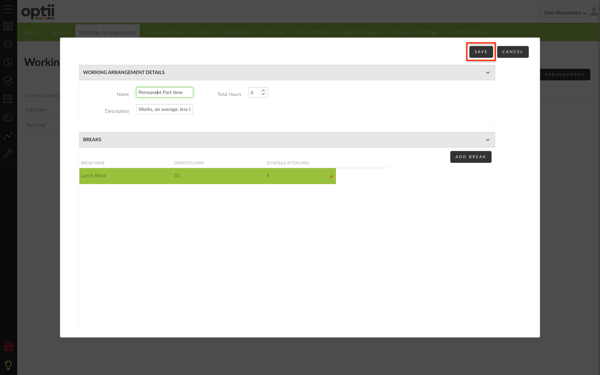Open the wrench settings icon in sidebar
The image size is (600, 375).
[x=8, y=153]
